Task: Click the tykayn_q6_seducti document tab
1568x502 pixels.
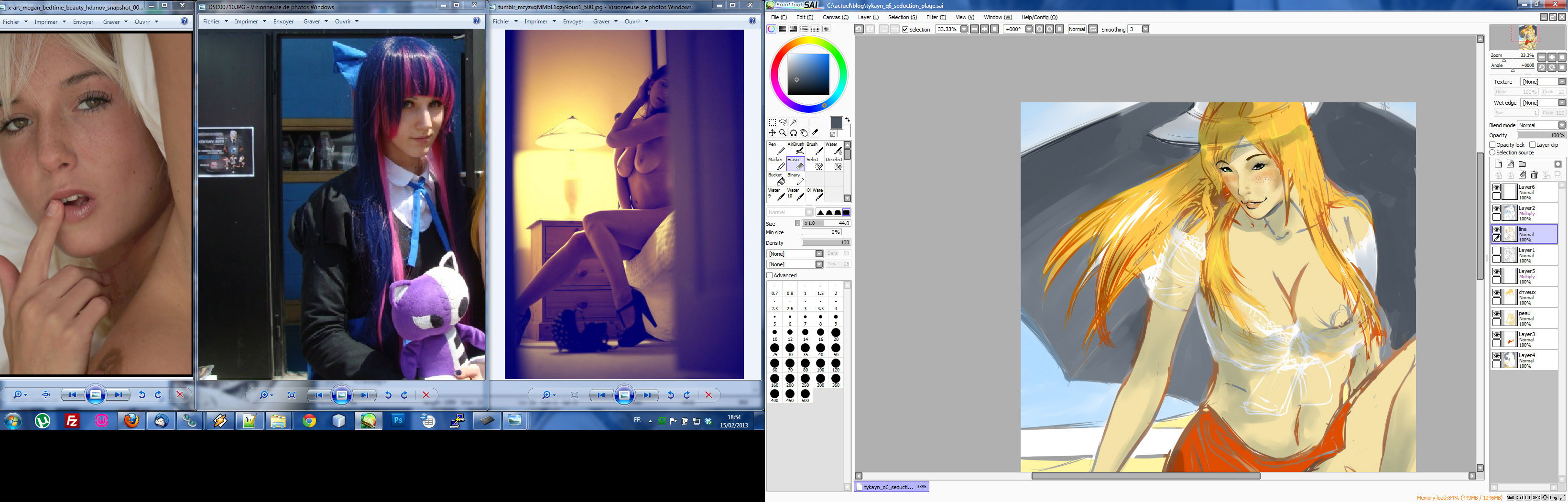Action: click(x=891, y=487)
